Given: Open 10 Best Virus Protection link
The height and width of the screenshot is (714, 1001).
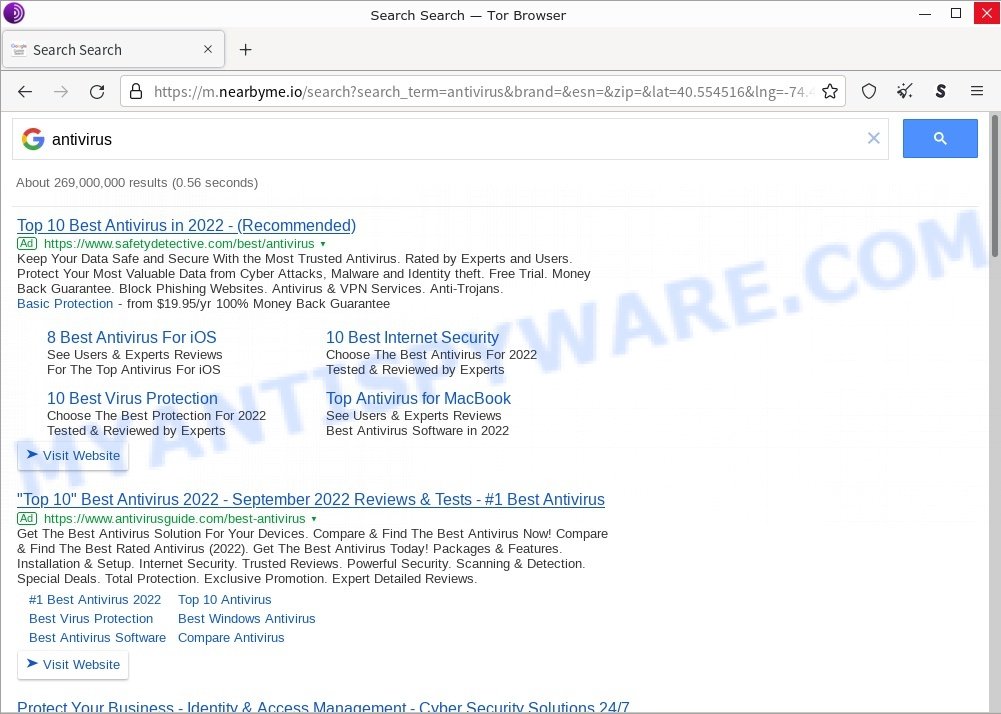Looking at the screenshot, I should [x=132, y=398].
